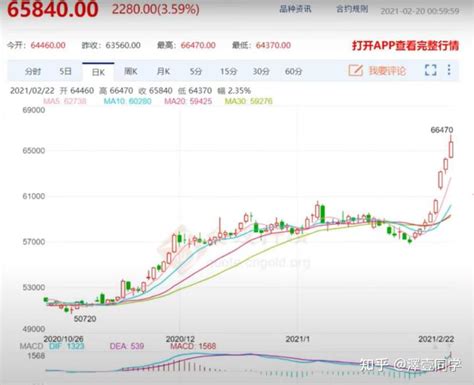Click the 65000 price axis label

click(x=34, y=150)
